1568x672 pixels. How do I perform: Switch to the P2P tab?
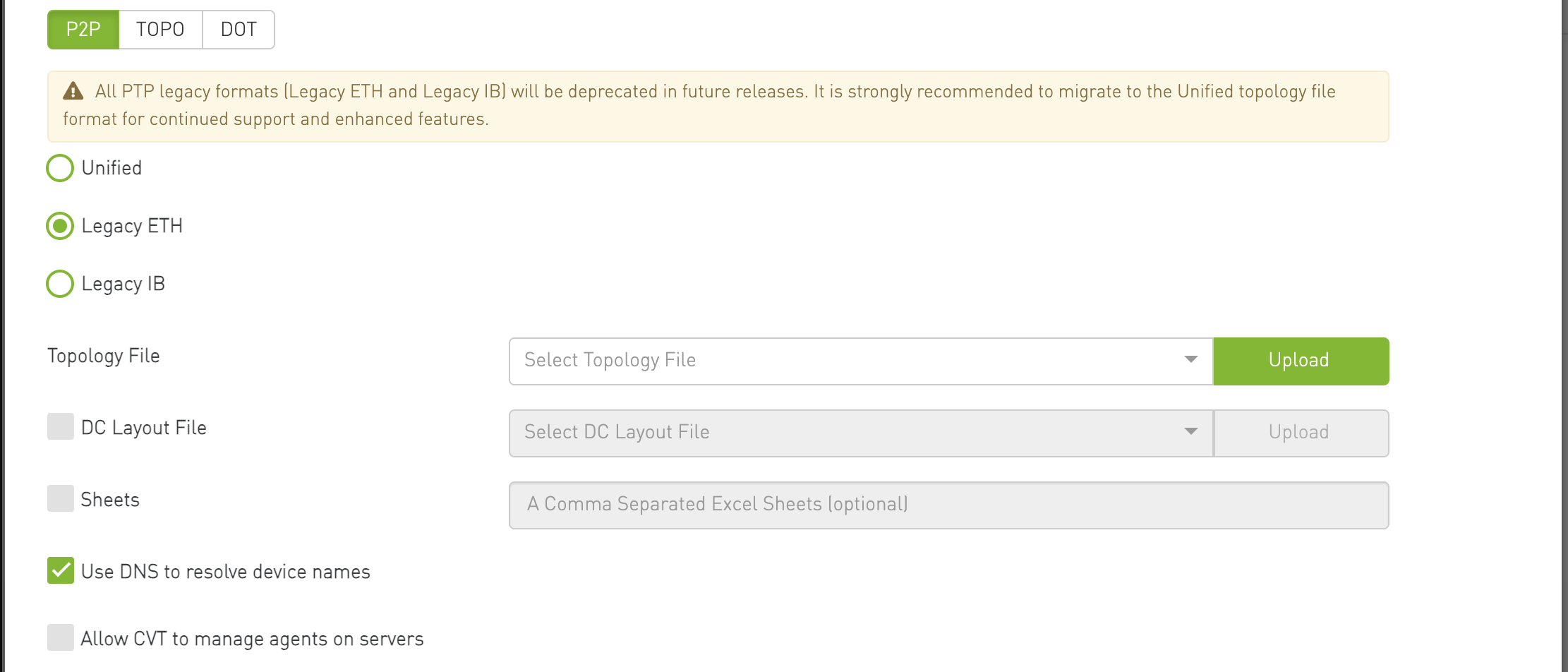[x=83, y=30]
